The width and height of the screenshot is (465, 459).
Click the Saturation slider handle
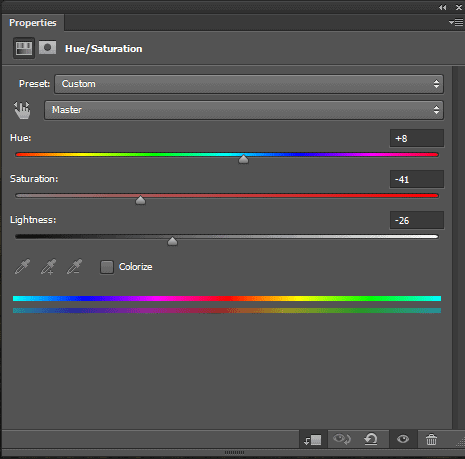(140, 200)
